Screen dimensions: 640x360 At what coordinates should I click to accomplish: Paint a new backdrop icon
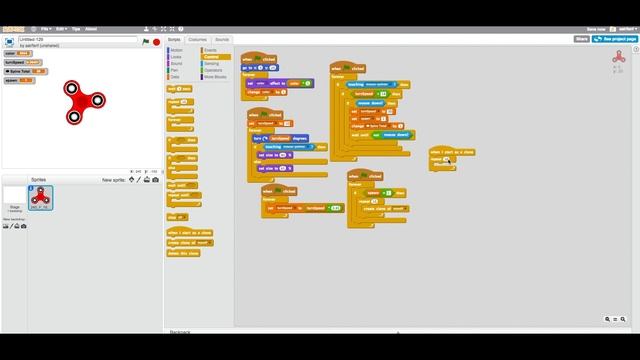point(11,226)
